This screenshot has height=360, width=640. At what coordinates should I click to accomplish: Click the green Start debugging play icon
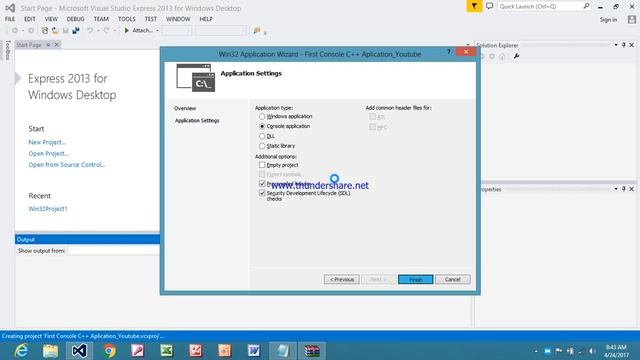click(127, 31)
